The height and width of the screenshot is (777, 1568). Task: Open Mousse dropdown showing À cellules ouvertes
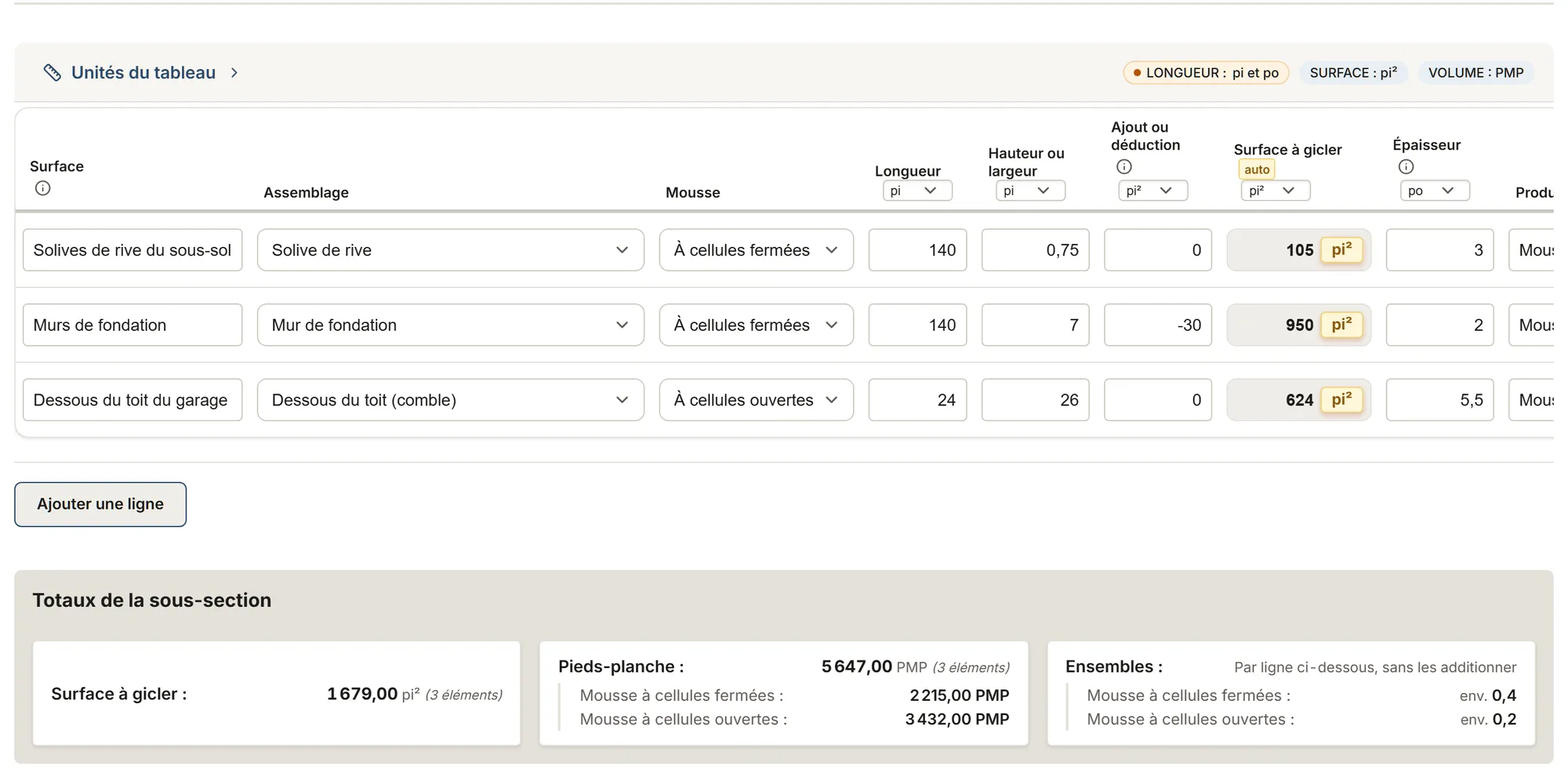click(757, 400)
